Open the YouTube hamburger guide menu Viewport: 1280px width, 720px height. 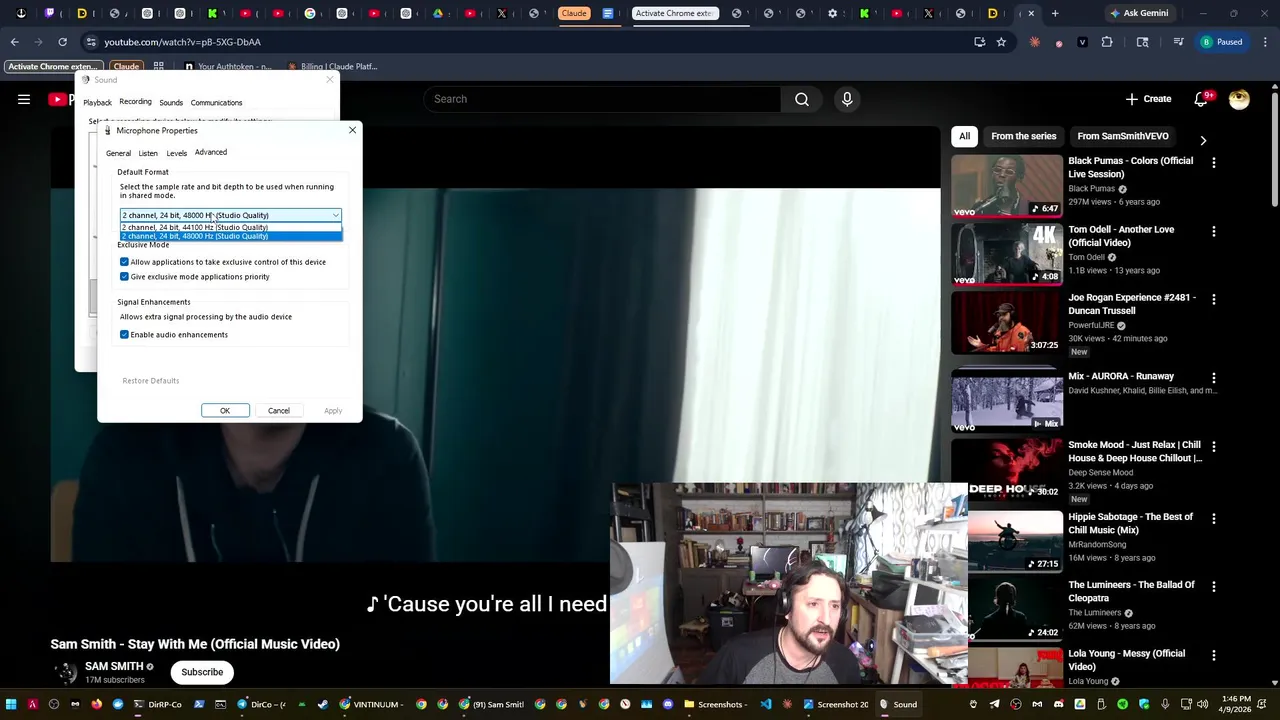(x=24, y=99)
